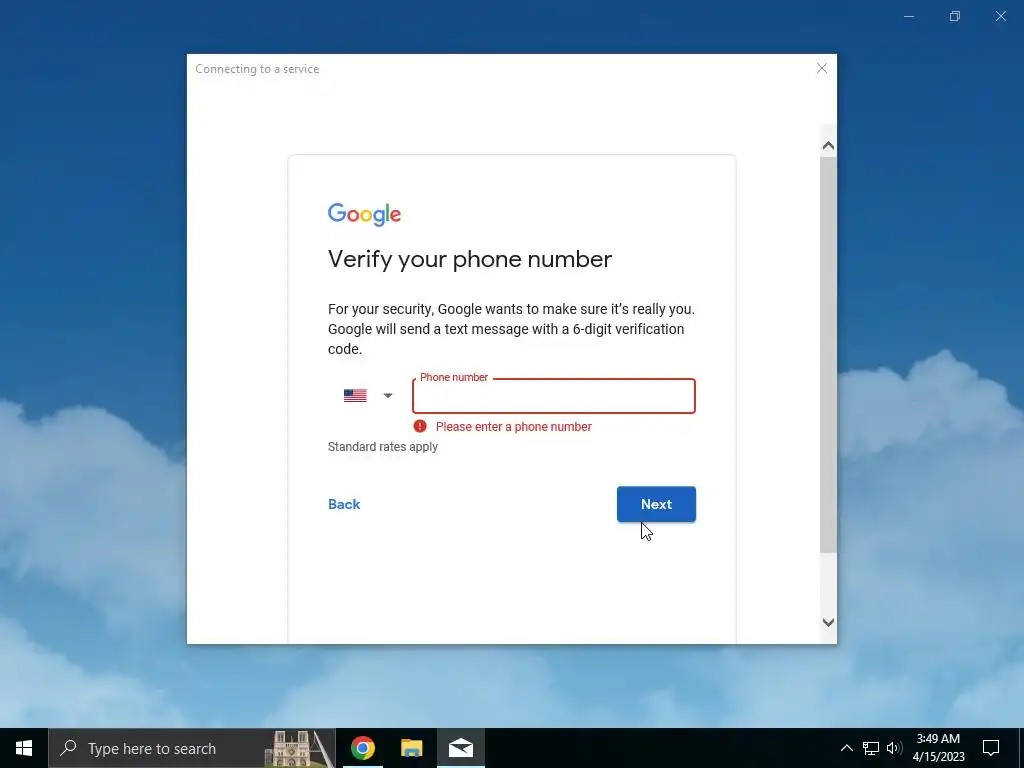
Task: Click the vertical scrollbar thumb
Action: (828, 355)
